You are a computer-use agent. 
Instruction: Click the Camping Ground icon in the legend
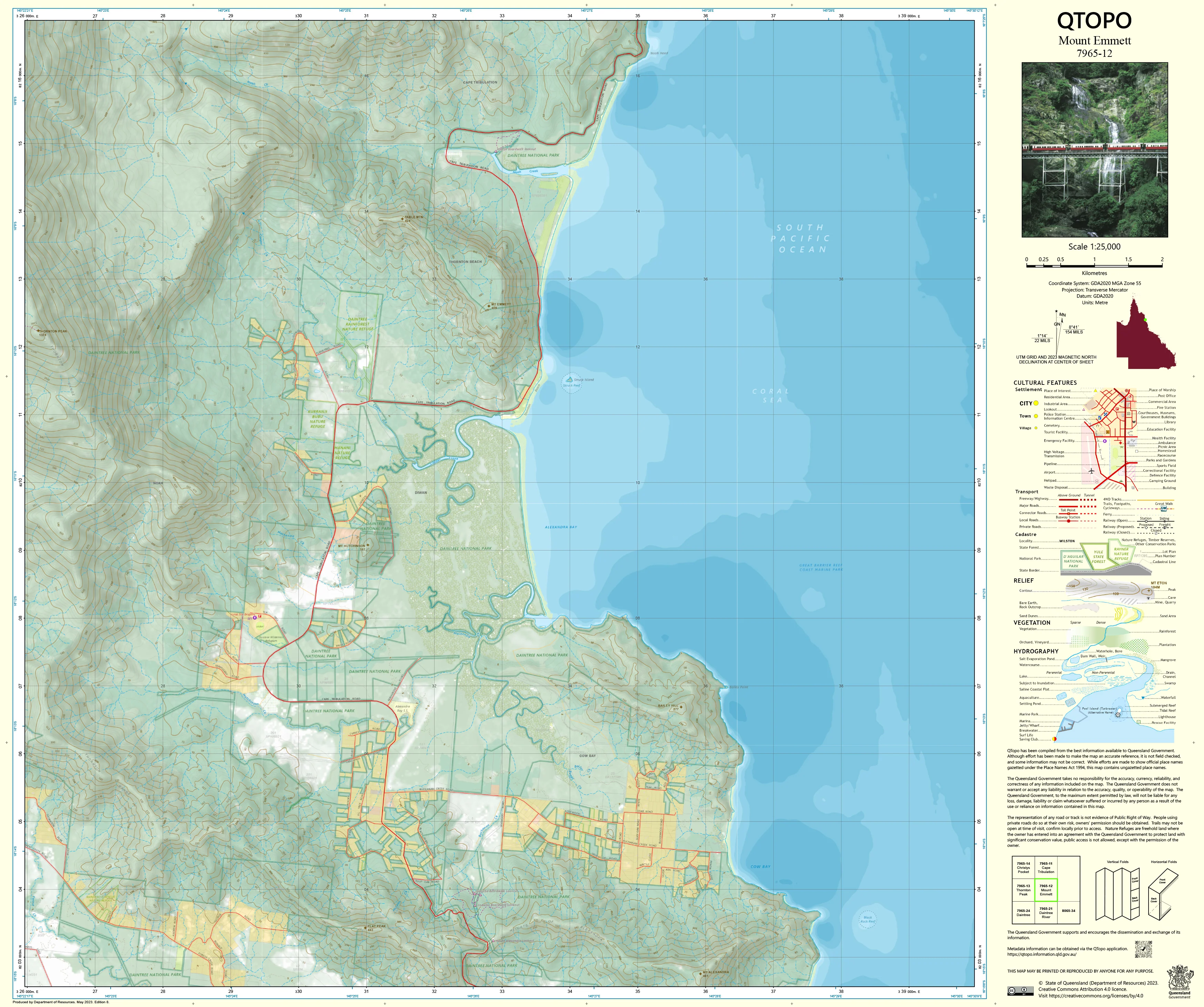pos(1121,481)
